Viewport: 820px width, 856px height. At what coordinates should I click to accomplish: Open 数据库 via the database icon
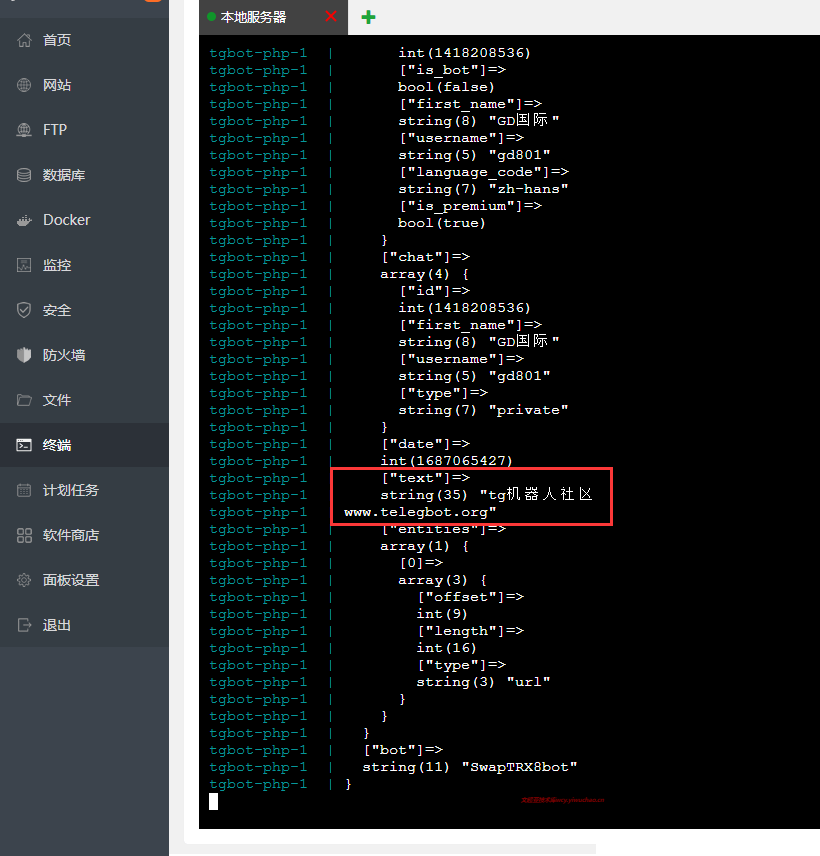(24, 175)
